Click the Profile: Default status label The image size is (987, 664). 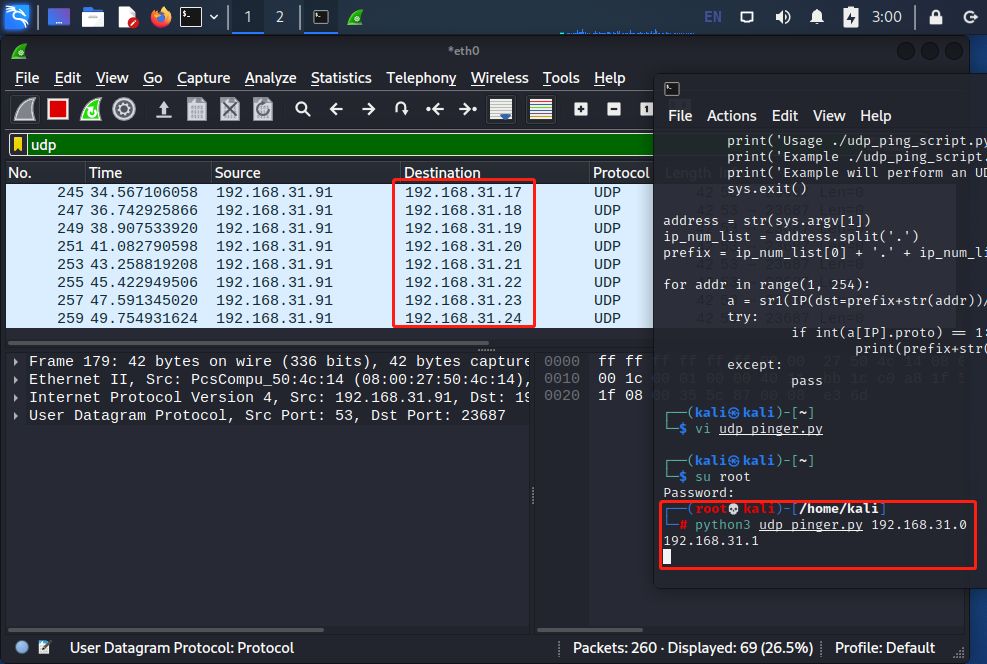click(884, 647)
